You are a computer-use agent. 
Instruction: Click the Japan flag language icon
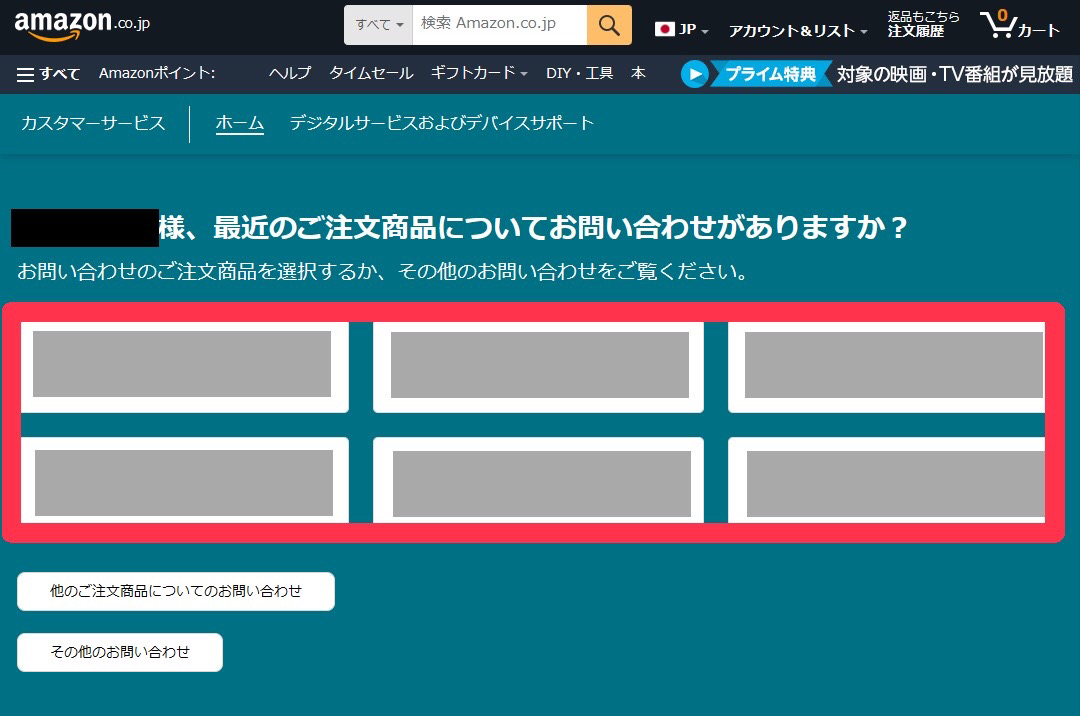(x=665, y=29)
